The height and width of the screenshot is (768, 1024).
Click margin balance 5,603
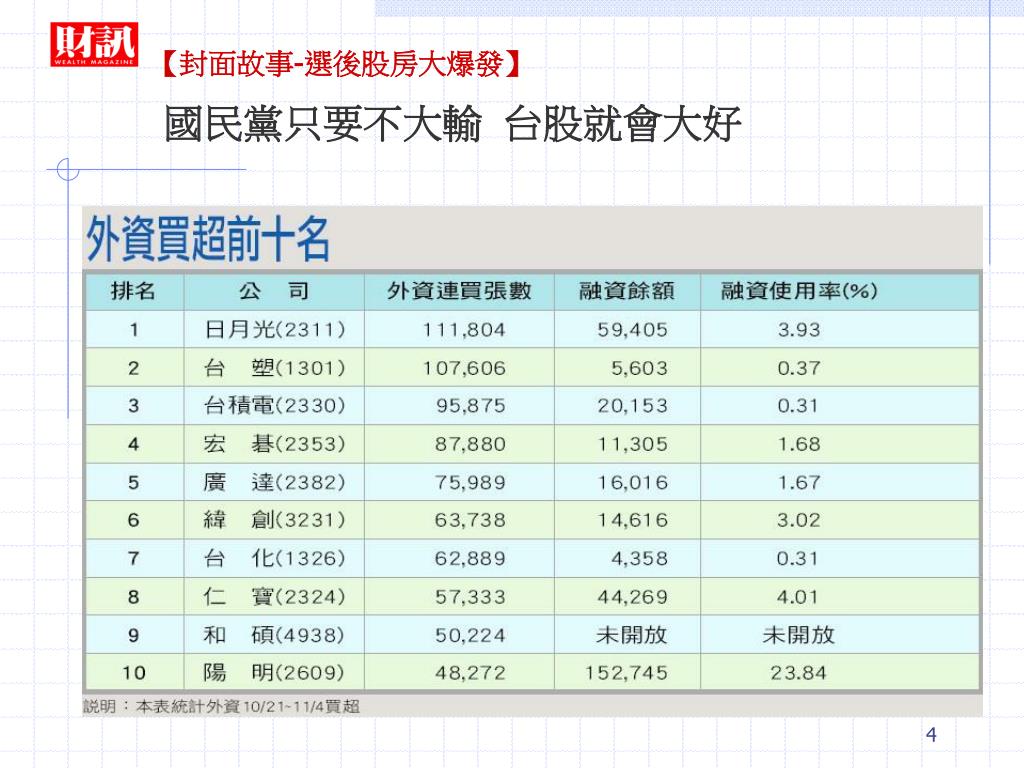639,368
